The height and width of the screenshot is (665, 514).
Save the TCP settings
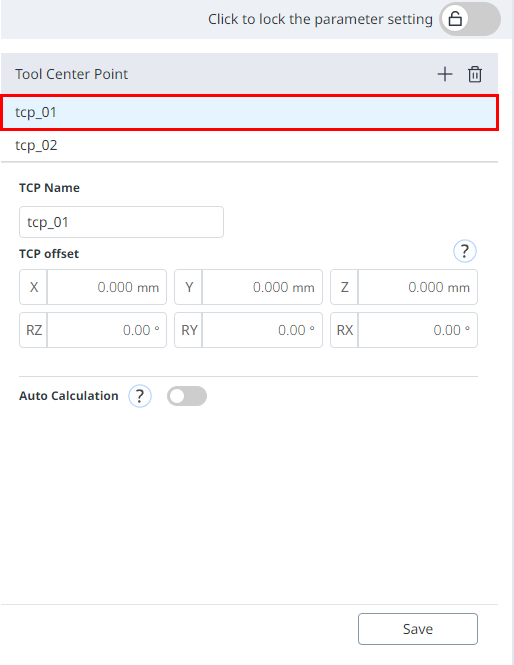pyautogui.click(x=418, y=629)
